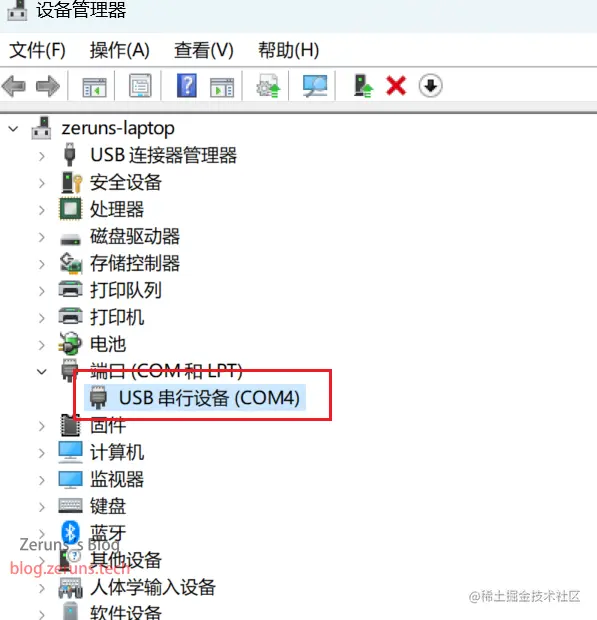Open the 文件(F) menu
This screenshot has height=620, width=597.
[x=37, y=50]
